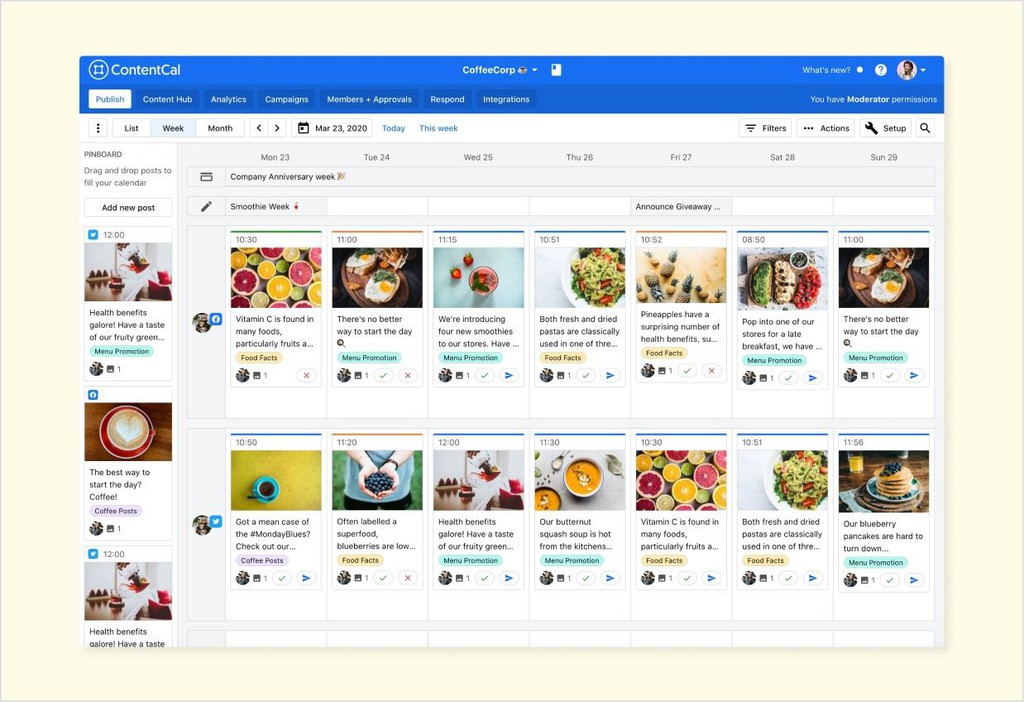Click the pencil icon in Smoothie Week row
The image size is (1024, 702).
pyautogui.click(x=206, y=206)
